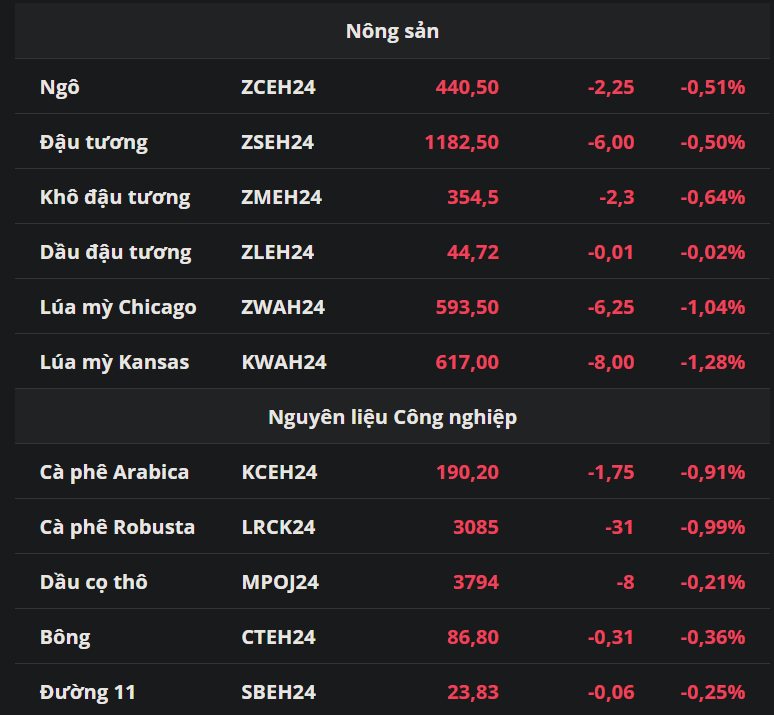The width and height of the screenshot is (774, 715).
Task: Select the 3794 crude palm oil price
Action: (475, 582)
